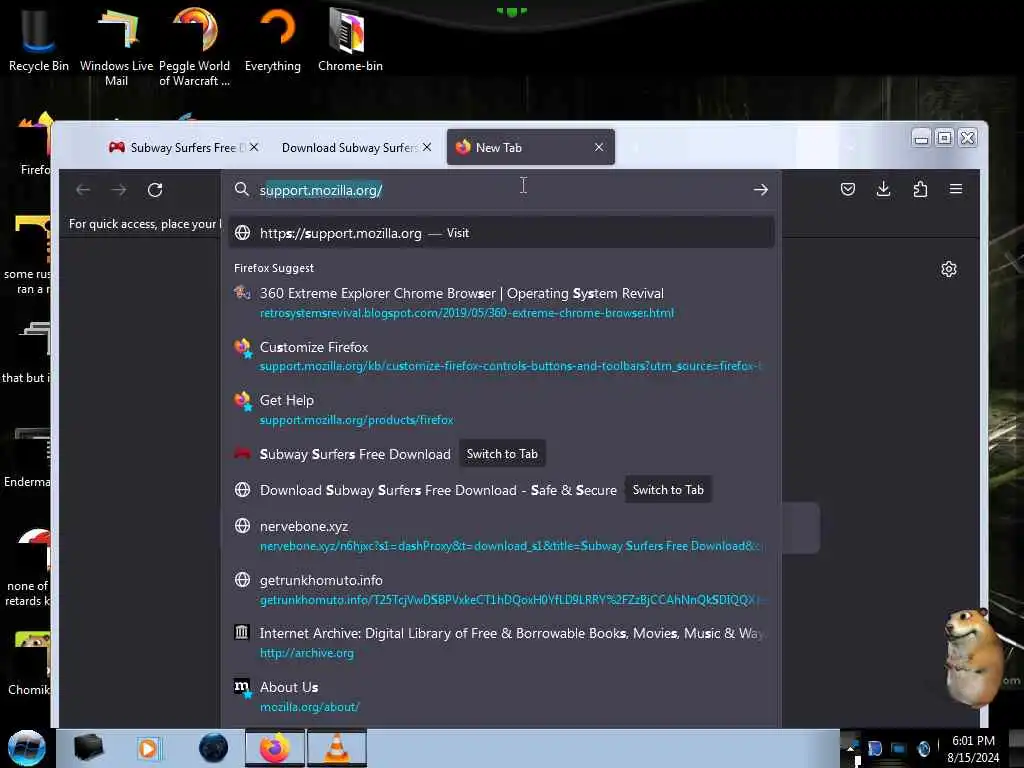Click the search magnifier in address bar

pos(242,189)
